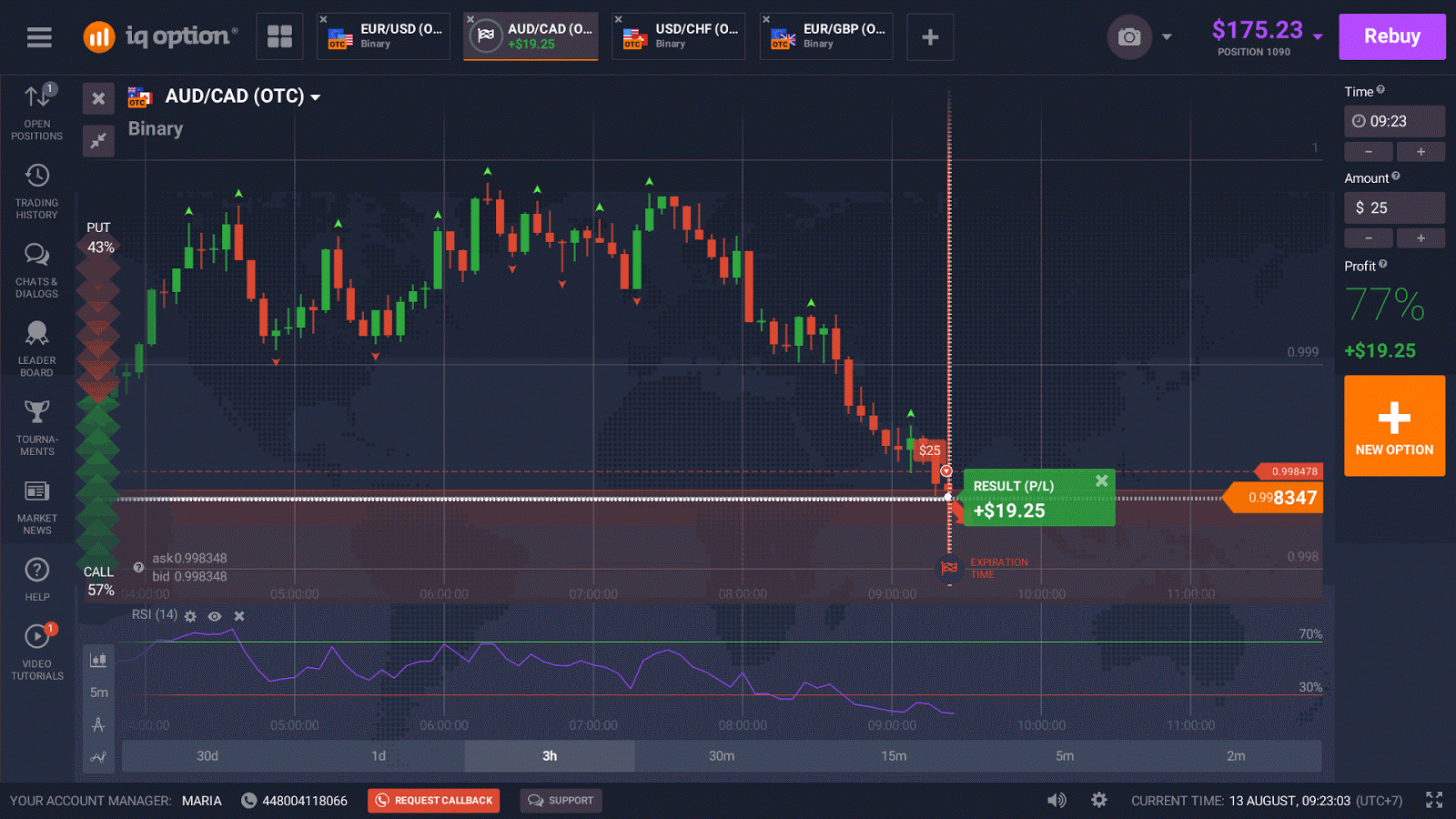Click the phone number 448004118066
Screen dimensions: 1456x819
(305, 801)
